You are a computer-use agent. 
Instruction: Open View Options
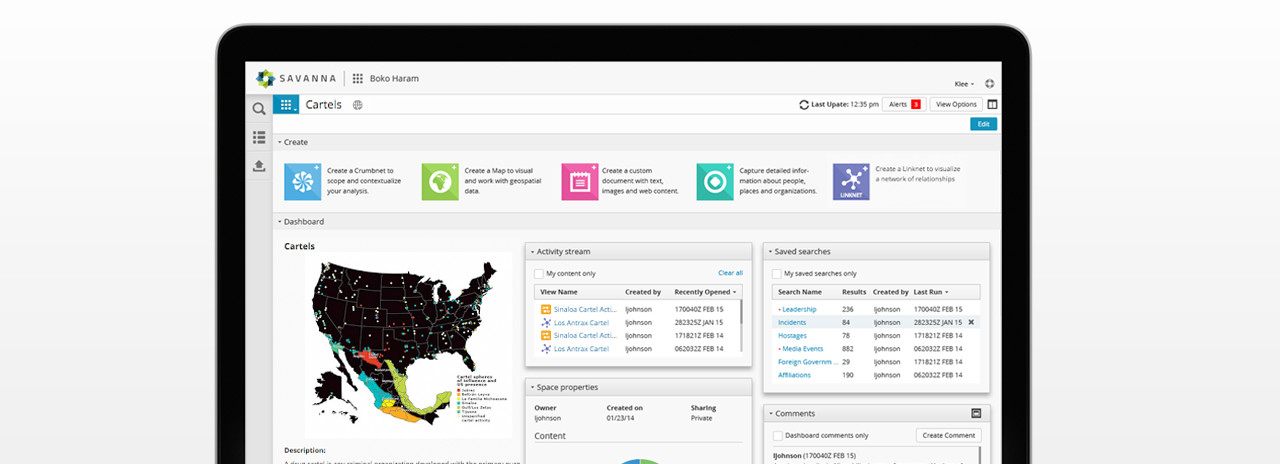956,104
